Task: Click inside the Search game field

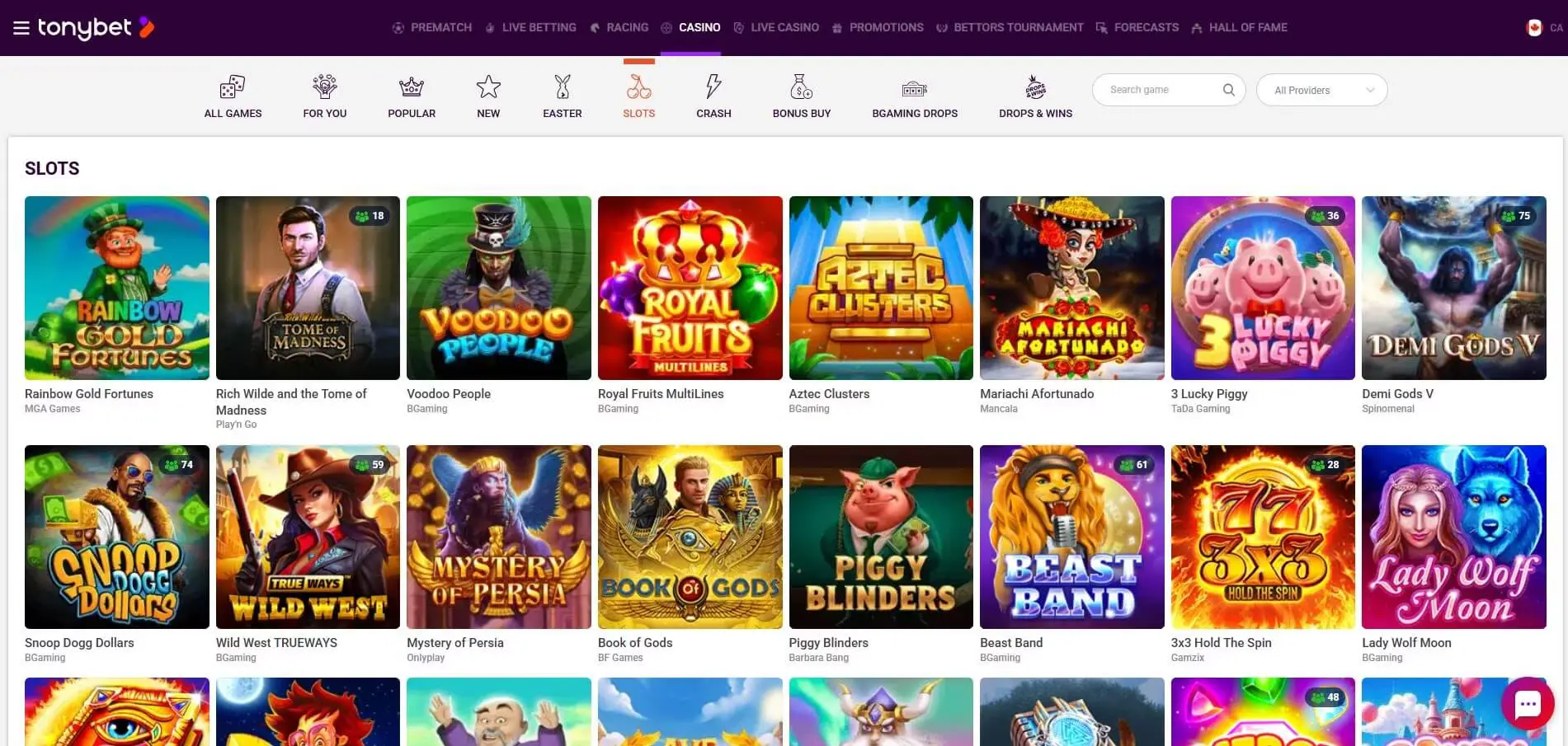Action: pyautogui.click(x=1155, y=89)
